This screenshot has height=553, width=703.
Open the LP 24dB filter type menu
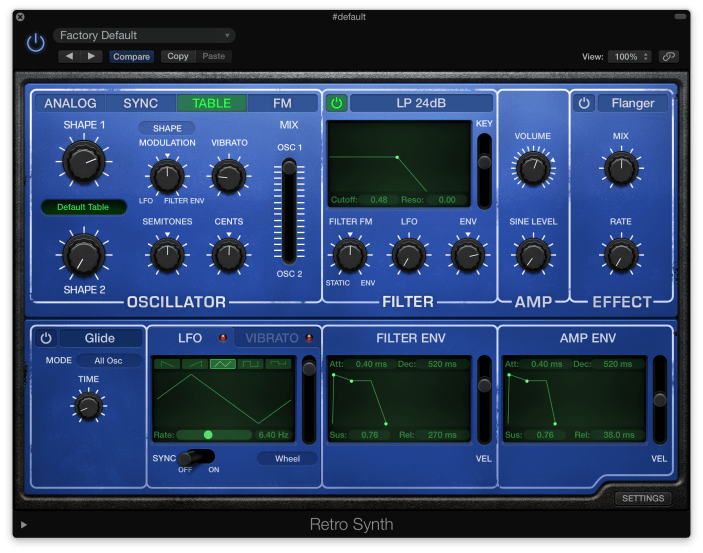coord(421,103)
